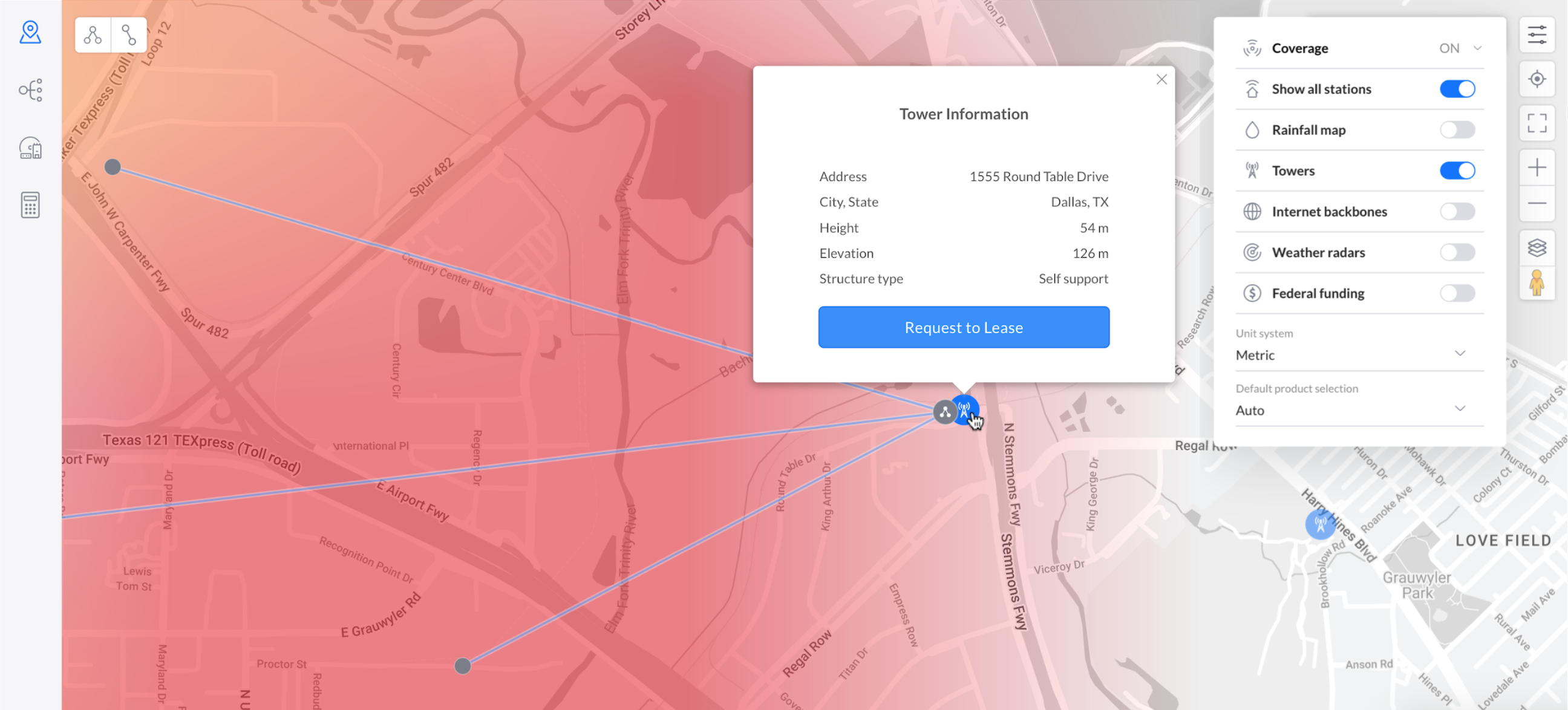The image size is (1568, 710).
Task: Click the Request to Lease button
Action: pyautogui.click(x=964, y=327)
